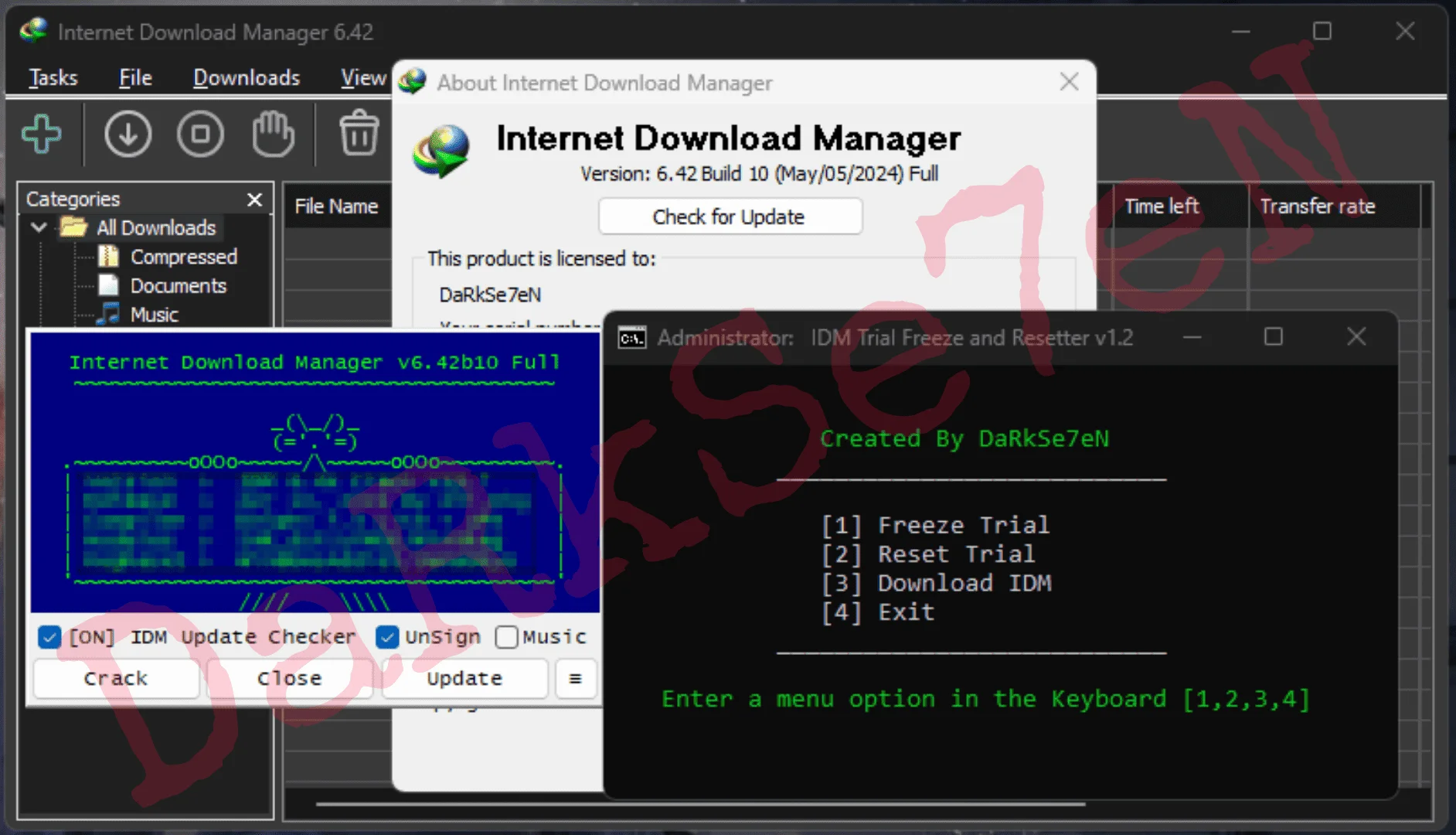Viewport: 1456px width, 835px height.
Task: Minimize the IDM Trial Resetter window
Action: [1192, 337]
